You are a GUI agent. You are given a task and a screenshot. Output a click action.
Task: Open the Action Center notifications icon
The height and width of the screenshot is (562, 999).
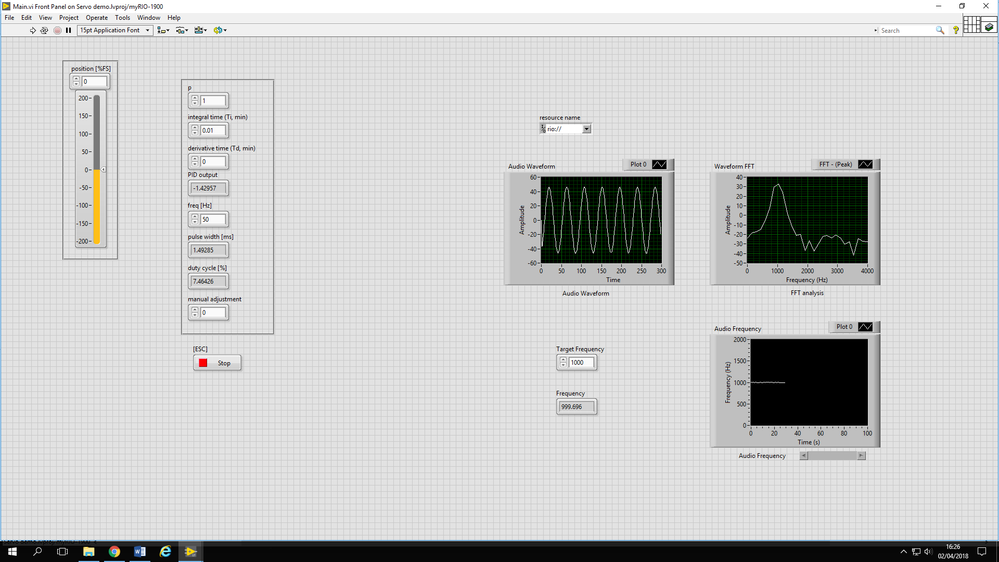click(x=982, y=552)
